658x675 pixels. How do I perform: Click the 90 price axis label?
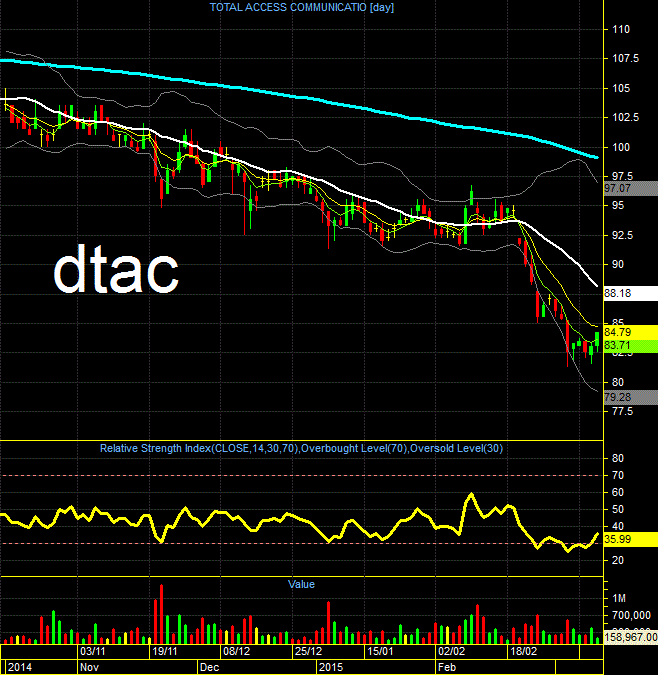pos(618,264)
